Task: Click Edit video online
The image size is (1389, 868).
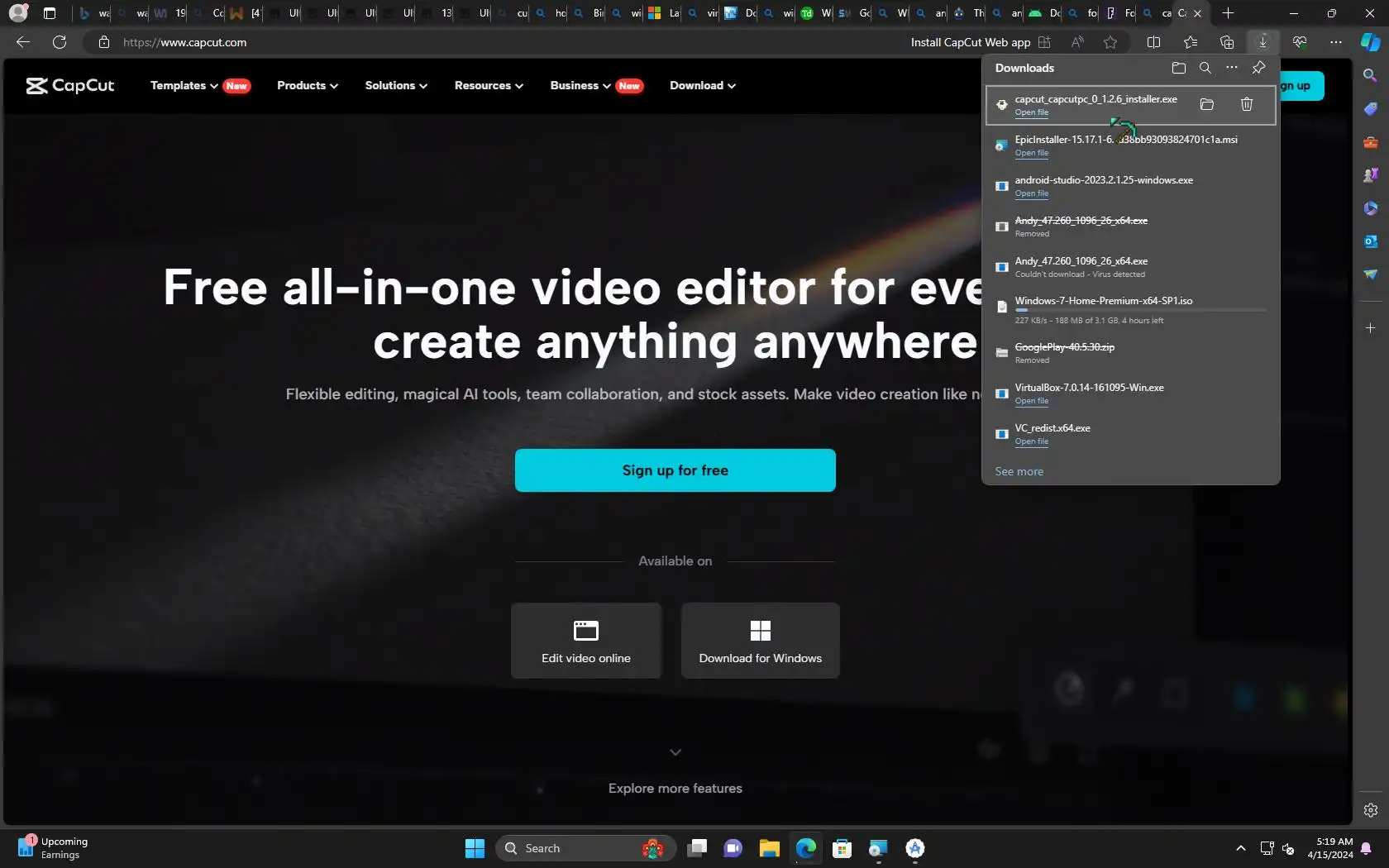Action: [x=586, y=641]
